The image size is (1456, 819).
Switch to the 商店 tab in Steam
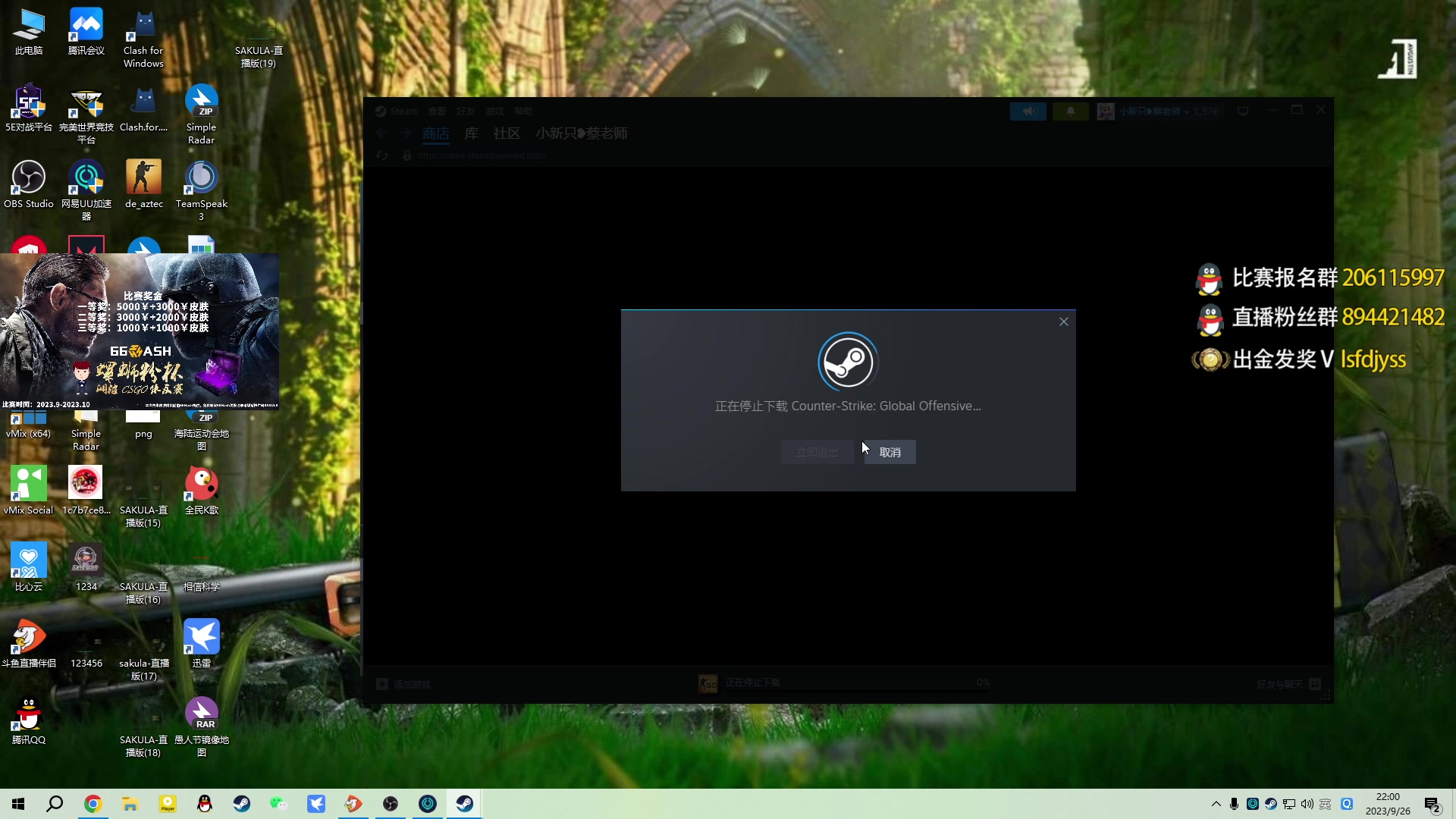pos(436,133)
